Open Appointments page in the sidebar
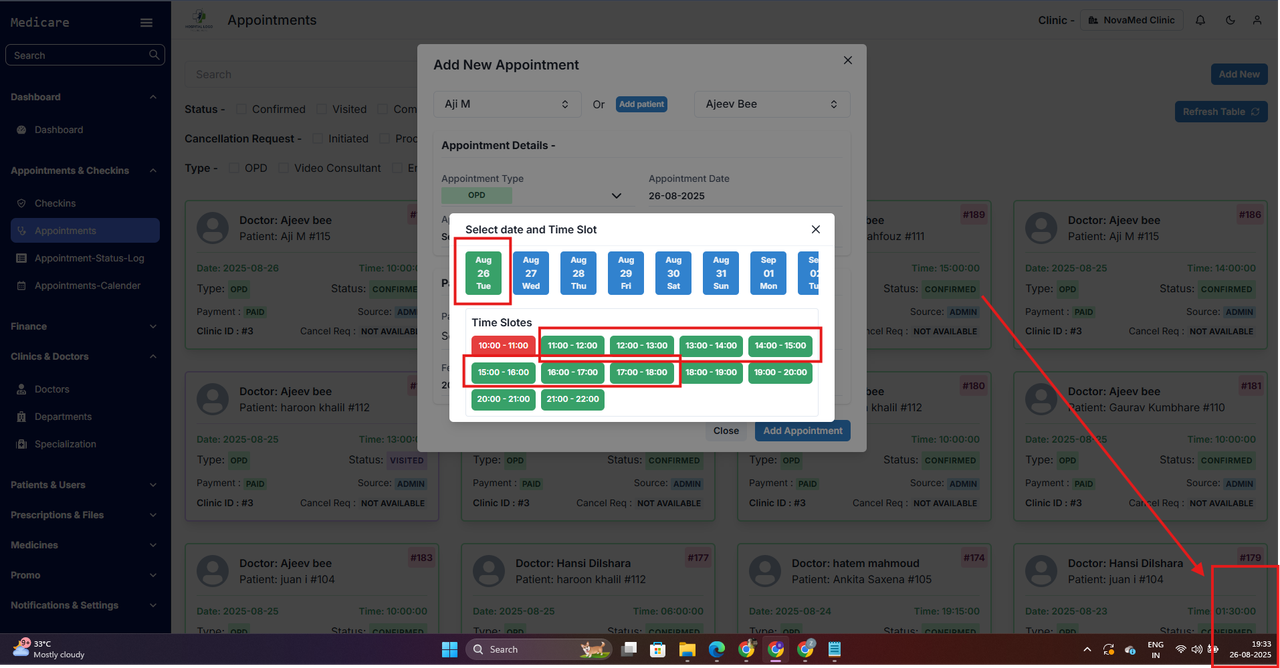The image size is (1280, 668). point(84,231)
